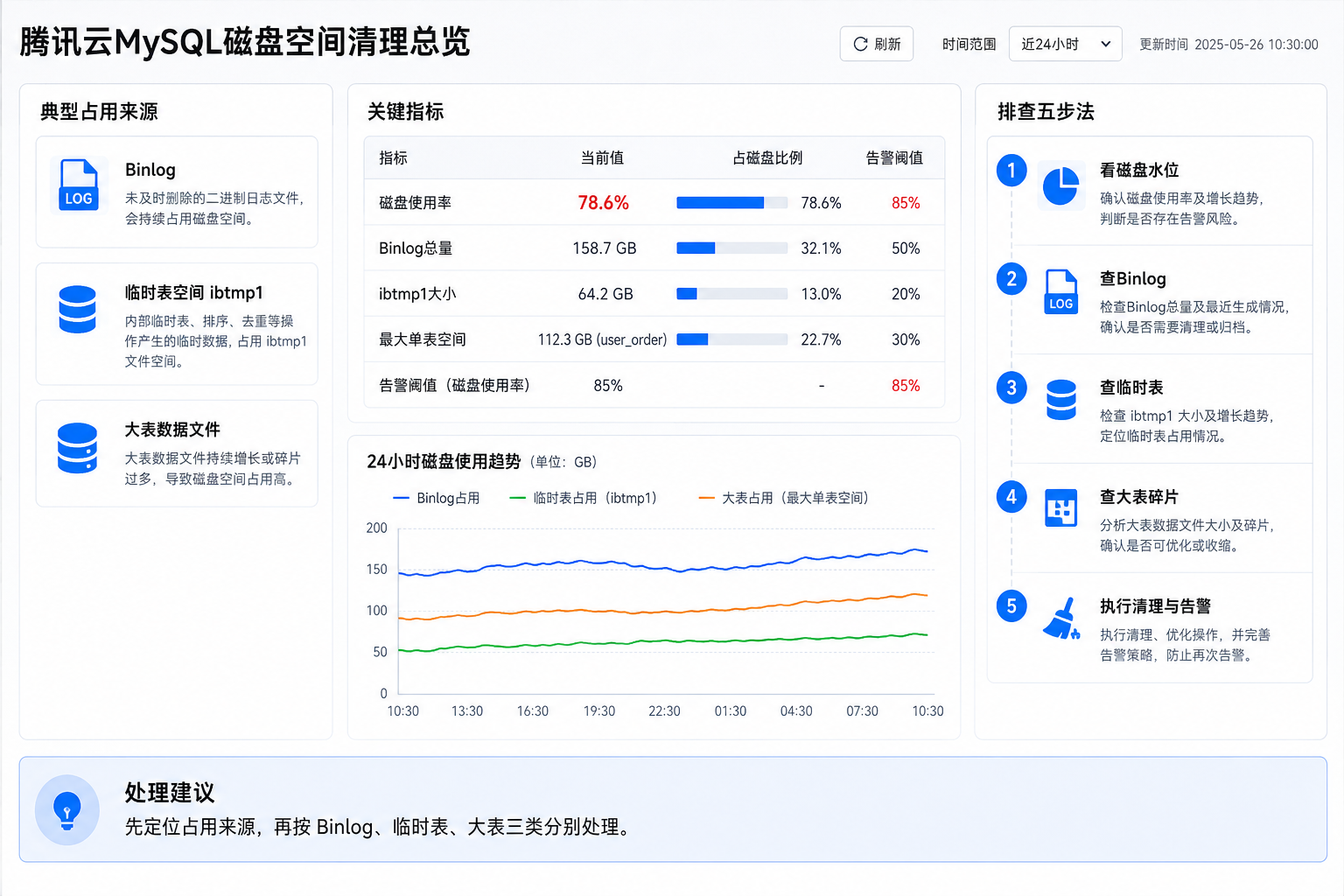The width and height of the screenshot is (1344, 896).
Task: Click the 50% threshold in Binlog总量 row
Action: (x=906, y=248)
